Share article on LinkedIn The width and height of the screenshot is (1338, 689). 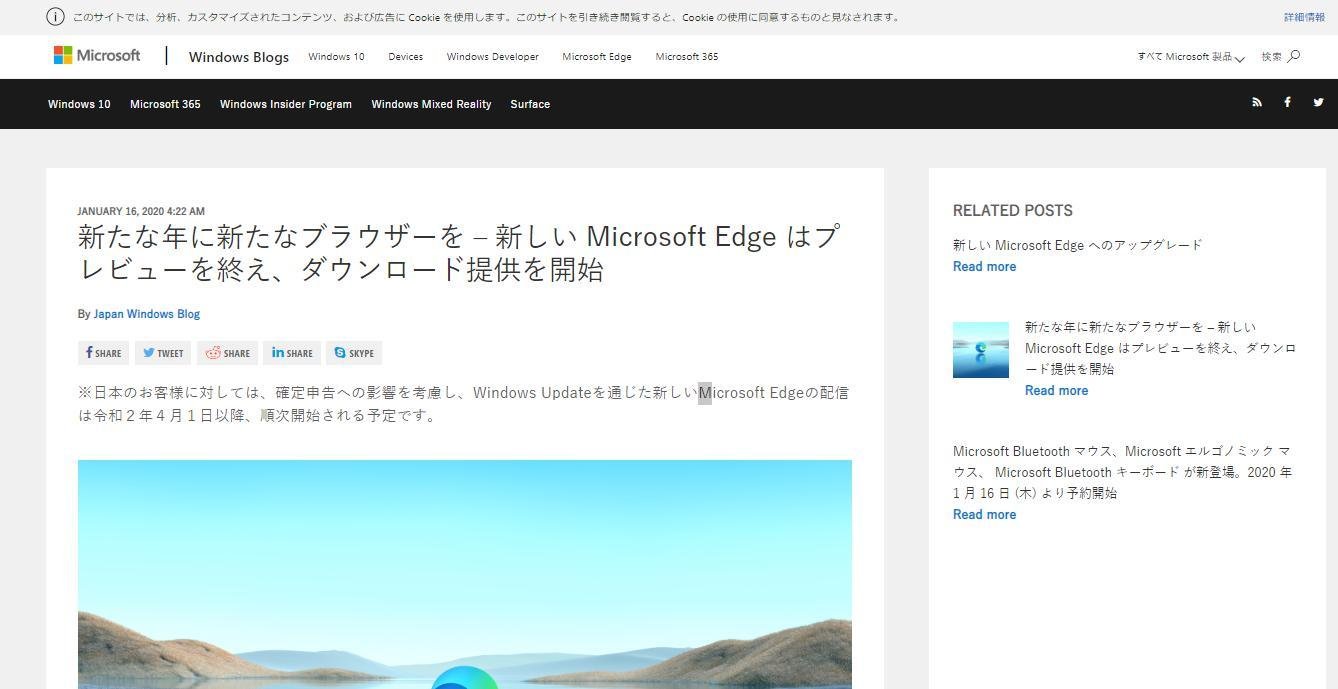(292, 353)
